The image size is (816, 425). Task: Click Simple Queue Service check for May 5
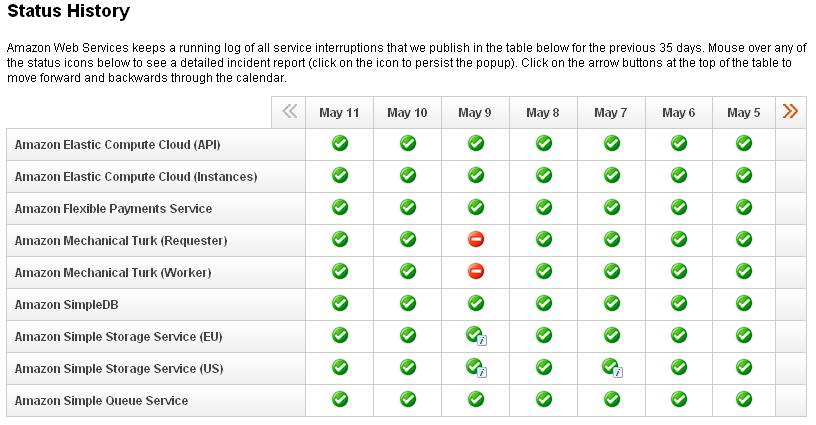744,400
